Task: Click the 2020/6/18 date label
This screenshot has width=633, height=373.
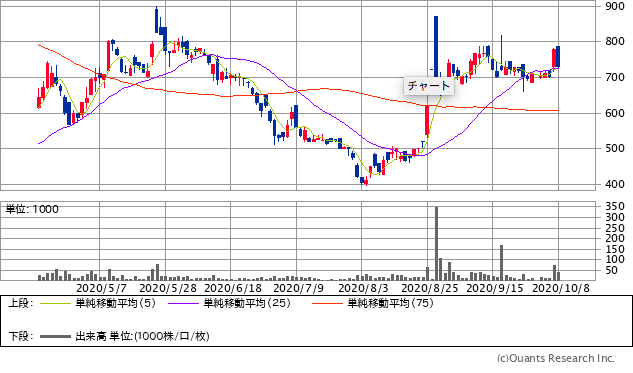Action: 233,288
